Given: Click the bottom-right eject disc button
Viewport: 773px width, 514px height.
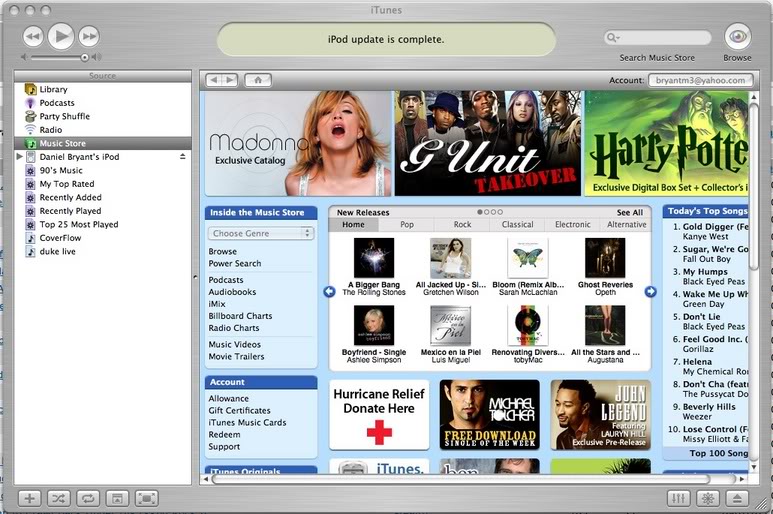Looking at the screenshot, I should coord(737,498).
